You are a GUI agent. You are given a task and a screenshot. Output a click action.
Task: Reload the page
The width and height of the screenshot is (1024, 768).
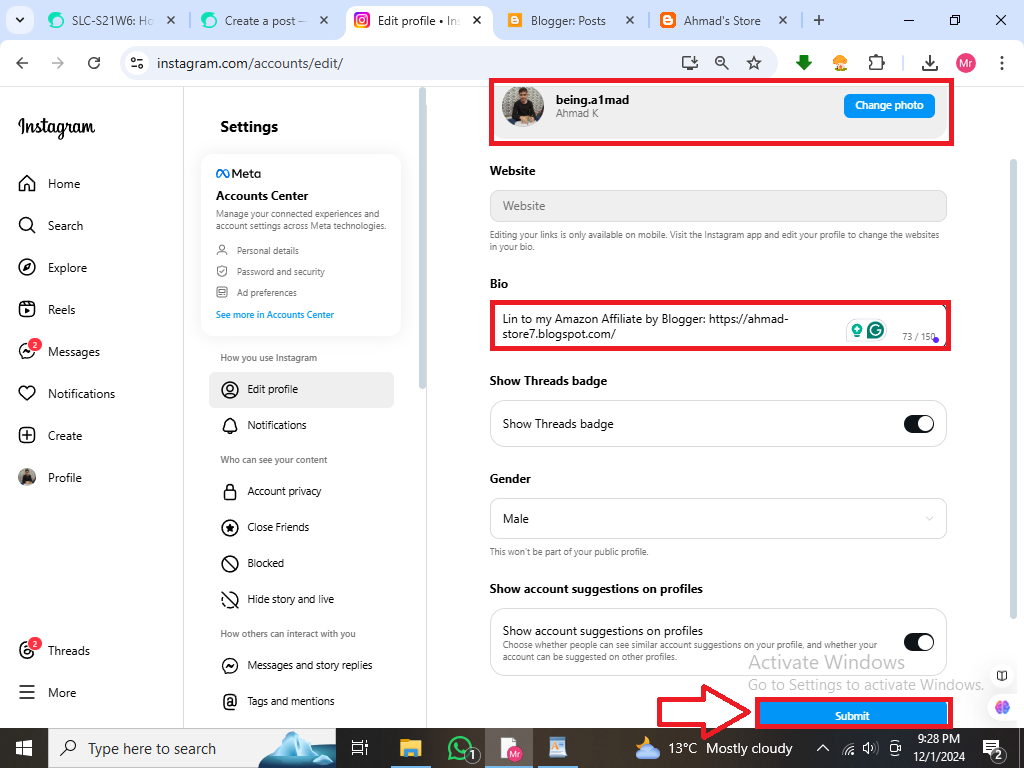[x=94, y=63]
